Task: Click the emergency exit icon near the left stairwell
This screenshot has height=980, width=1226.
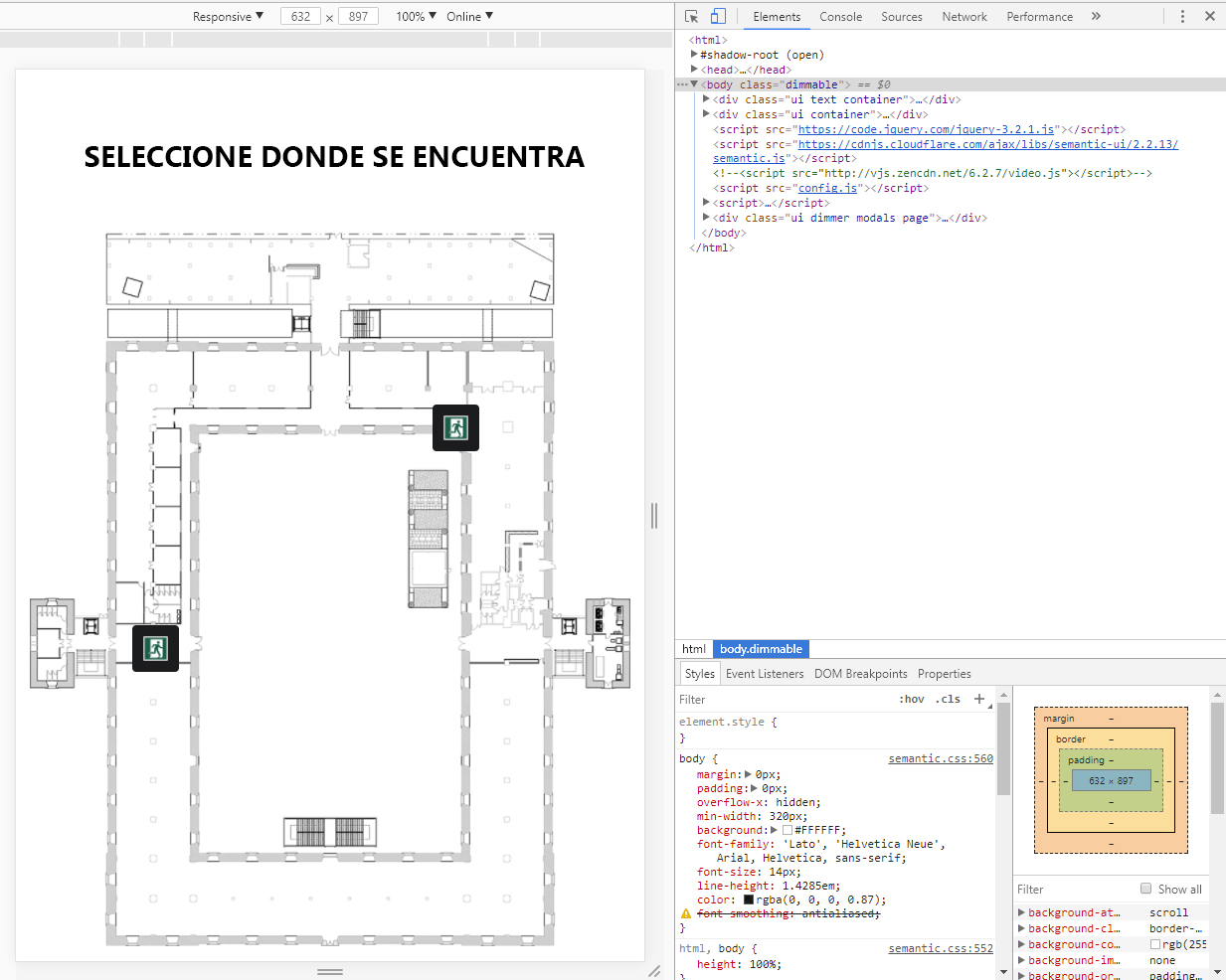Action: tap(155, 648)
